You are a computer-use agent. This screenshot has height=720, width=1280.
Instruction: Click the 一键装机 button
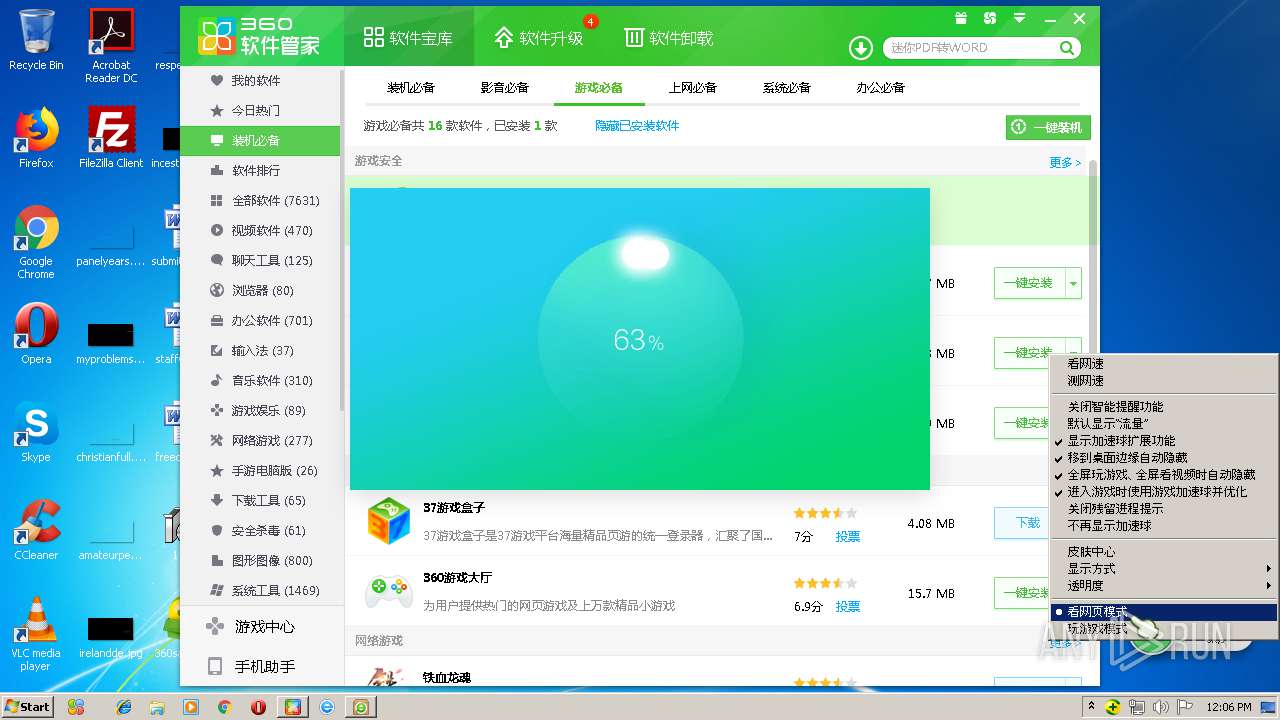click(x=1048, y=128)
